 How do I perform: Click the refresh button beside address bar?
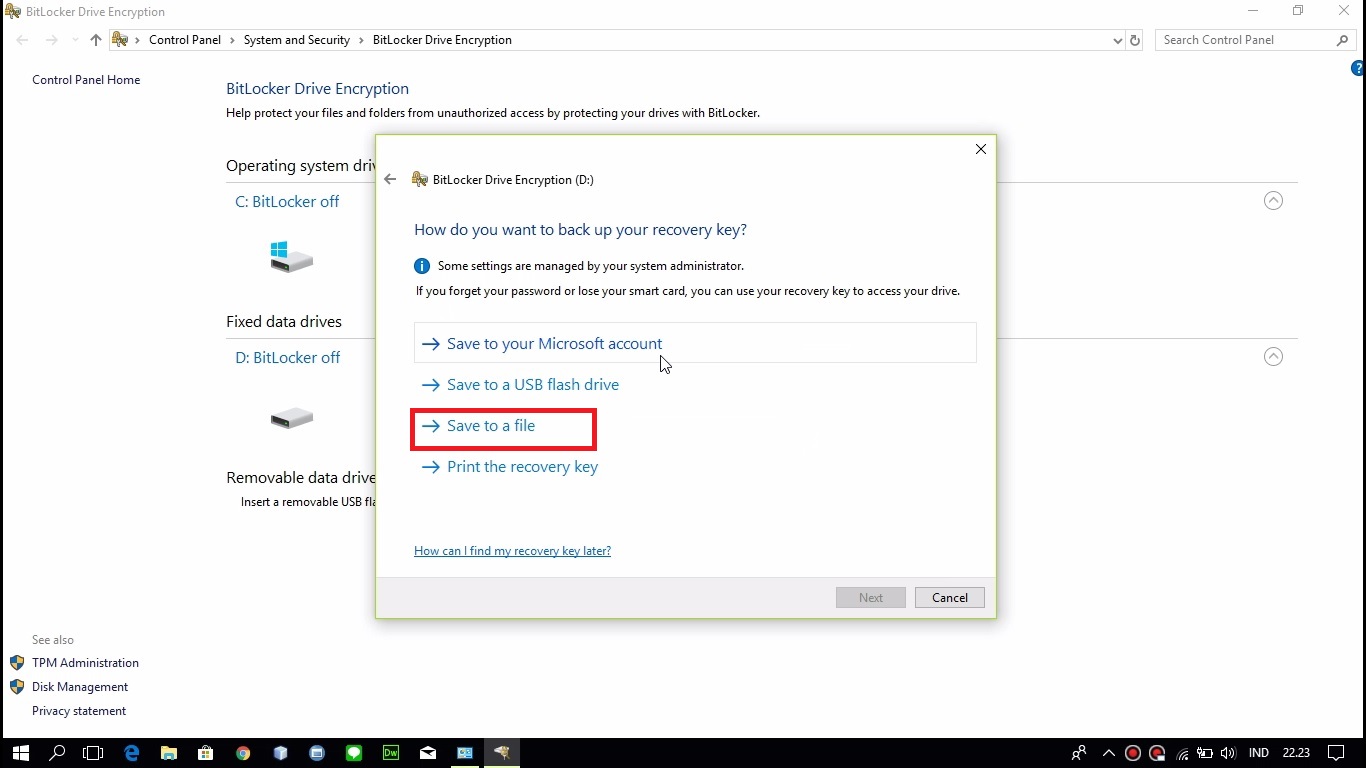click(1135, 40)
